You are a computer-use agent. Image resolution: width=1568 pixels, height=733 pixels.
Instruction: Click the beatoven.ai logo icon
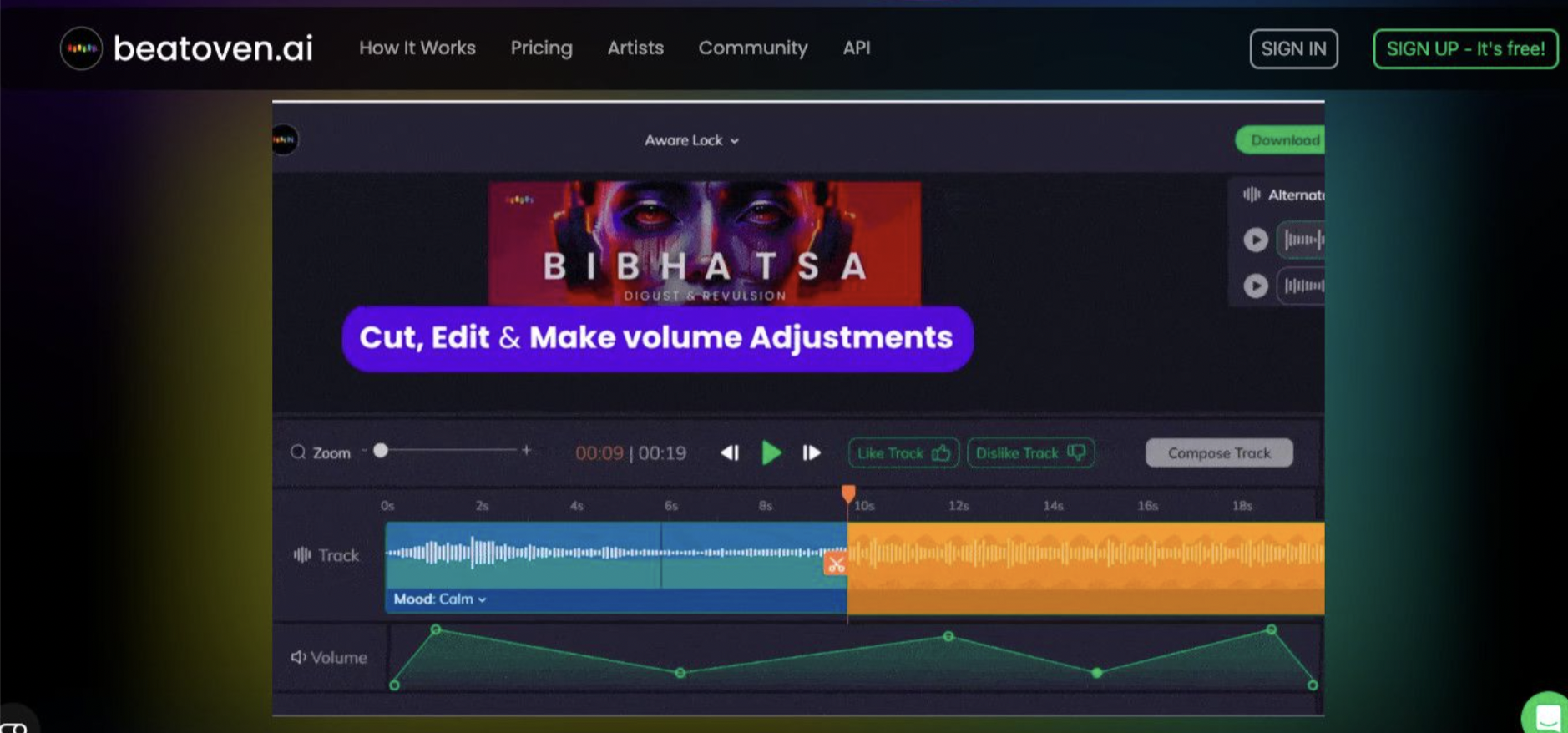[81, 48]
